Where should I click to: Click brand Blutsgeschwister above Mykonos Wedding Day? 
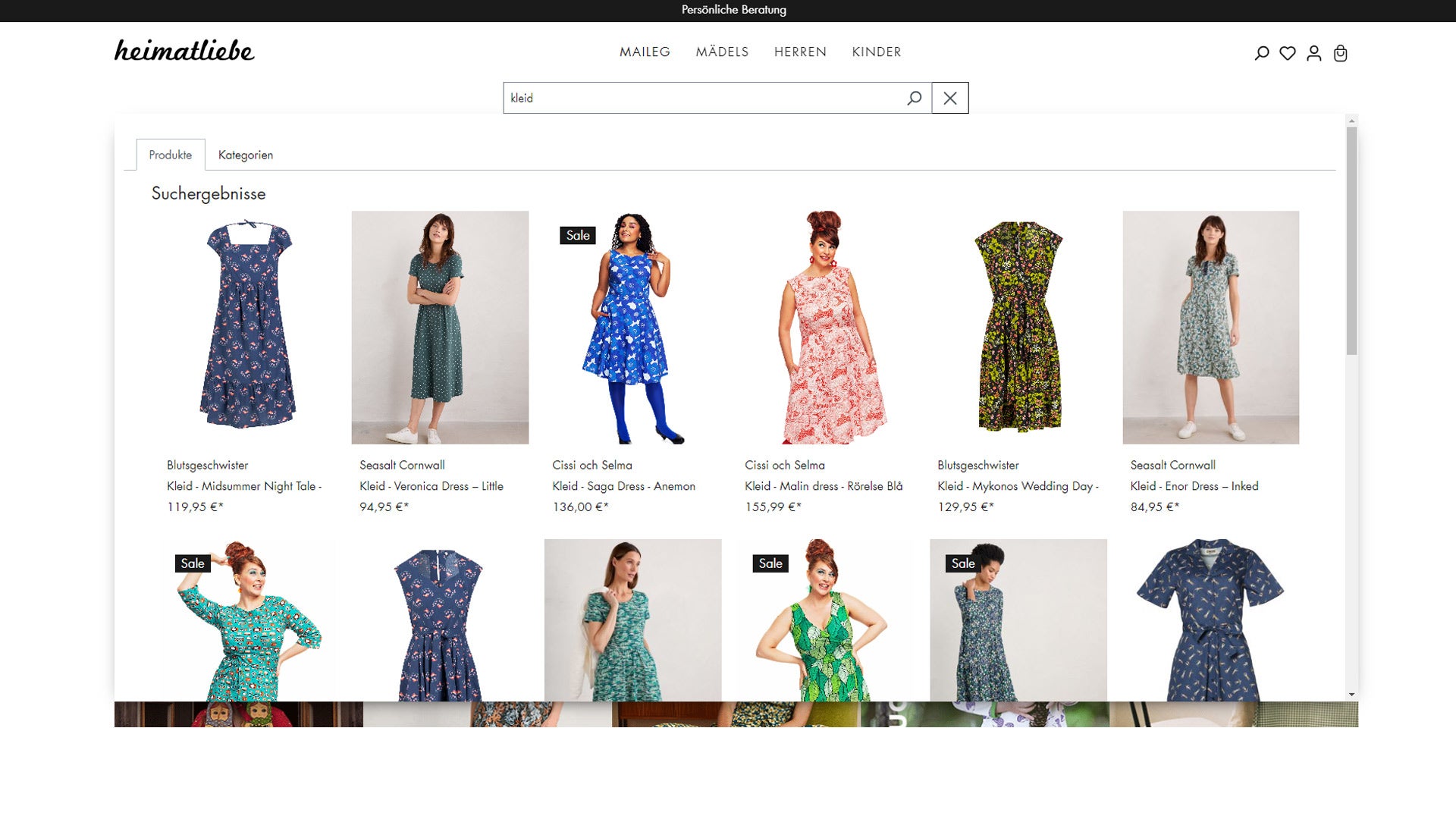click(977, 465)
